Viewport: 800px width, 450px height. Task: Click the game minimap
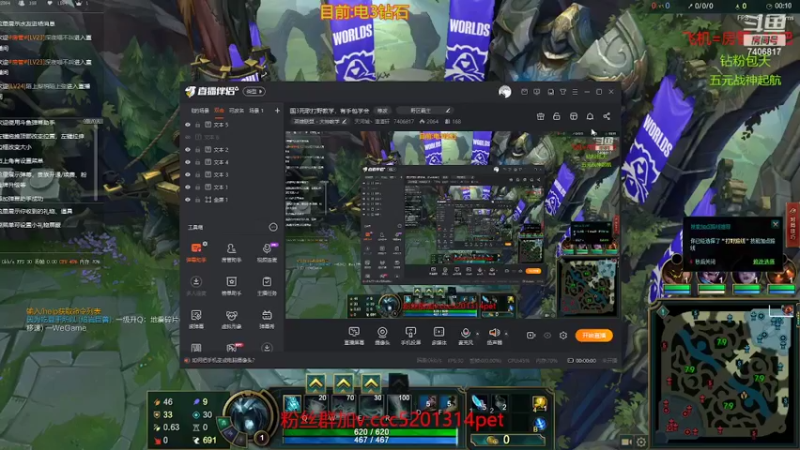tap(723, 375)
